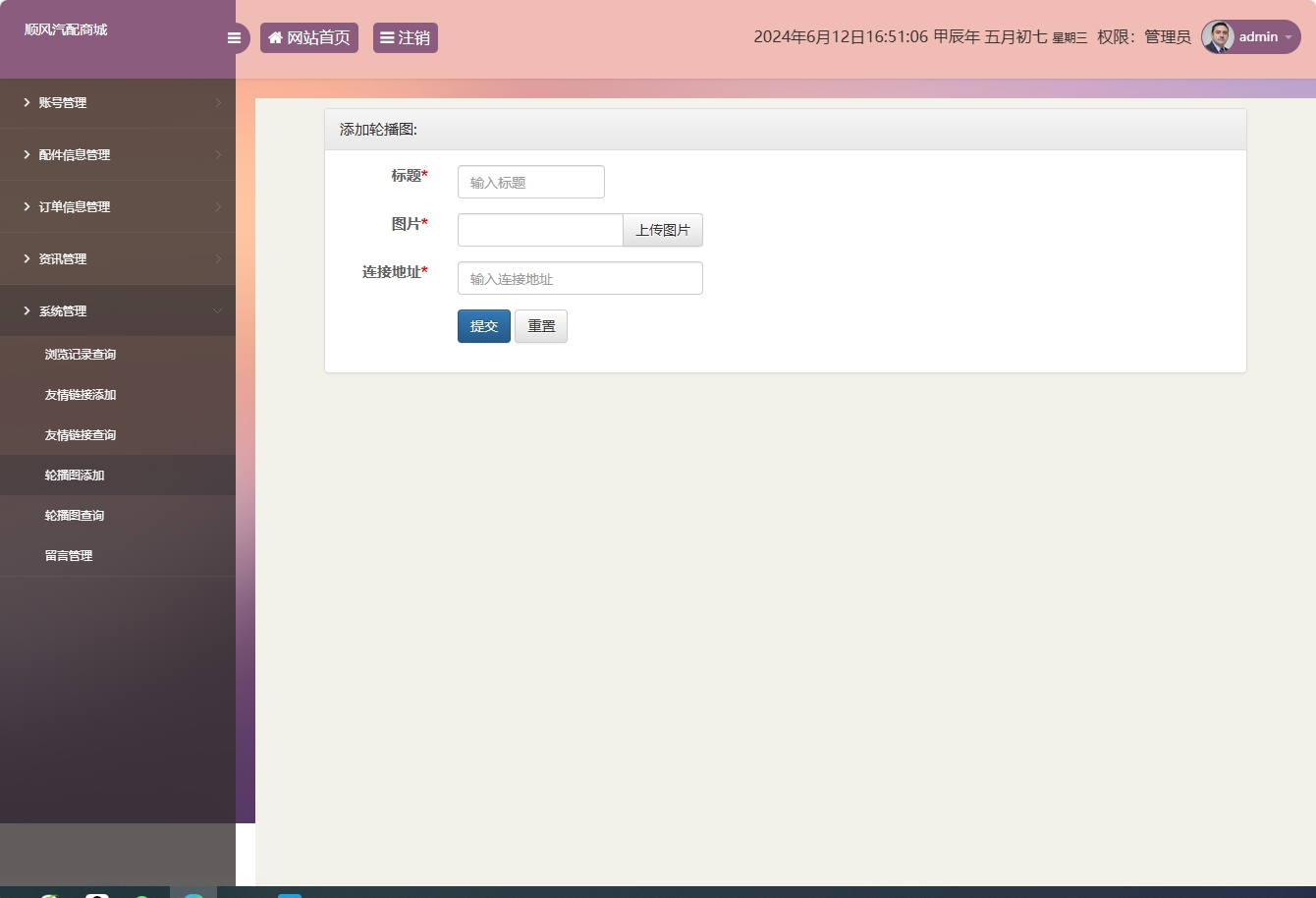Click the 输入连接地址 link address field

[x=579, y=278]
